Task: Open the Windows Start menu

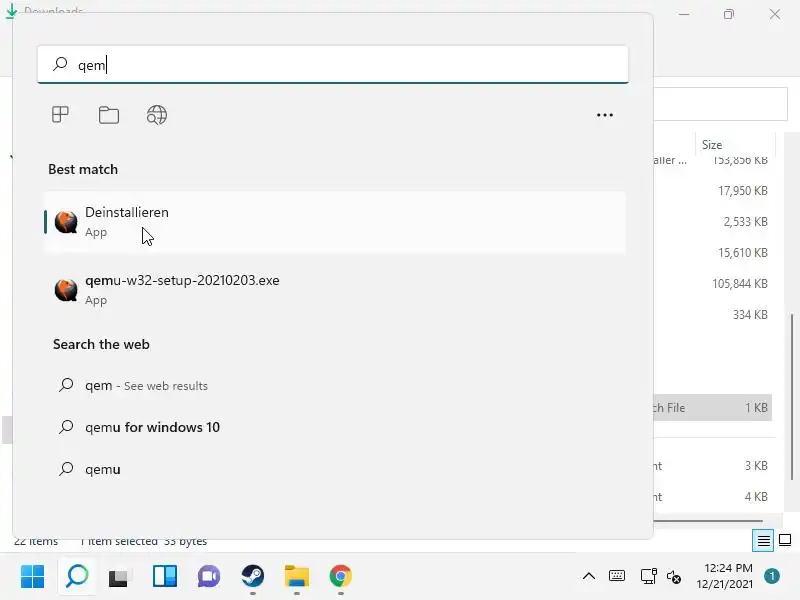Action: coord(33,577)
